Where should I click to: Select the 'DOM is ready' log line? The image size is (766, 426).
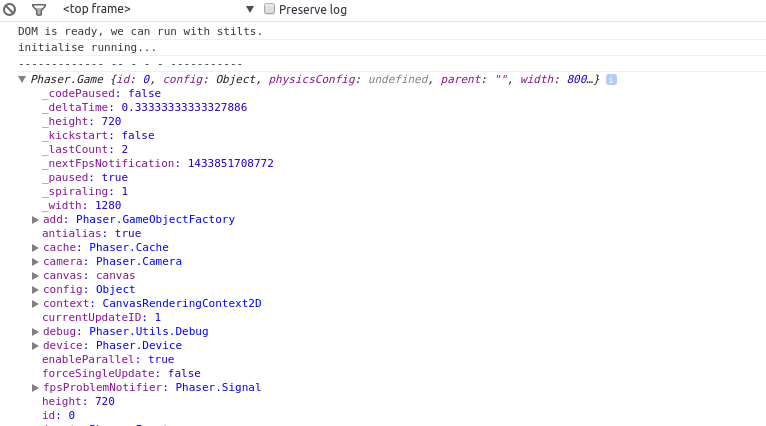(140, 31)
